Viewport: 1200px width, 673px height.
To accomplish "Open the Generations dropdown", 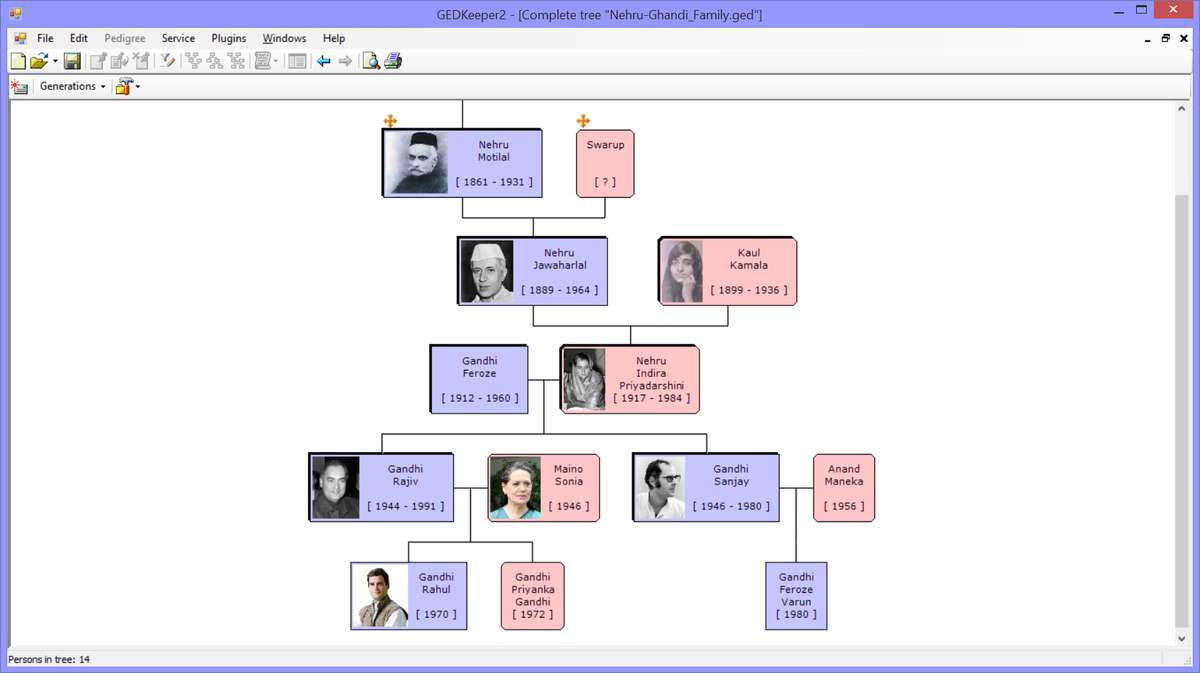I will pos(73,87).
